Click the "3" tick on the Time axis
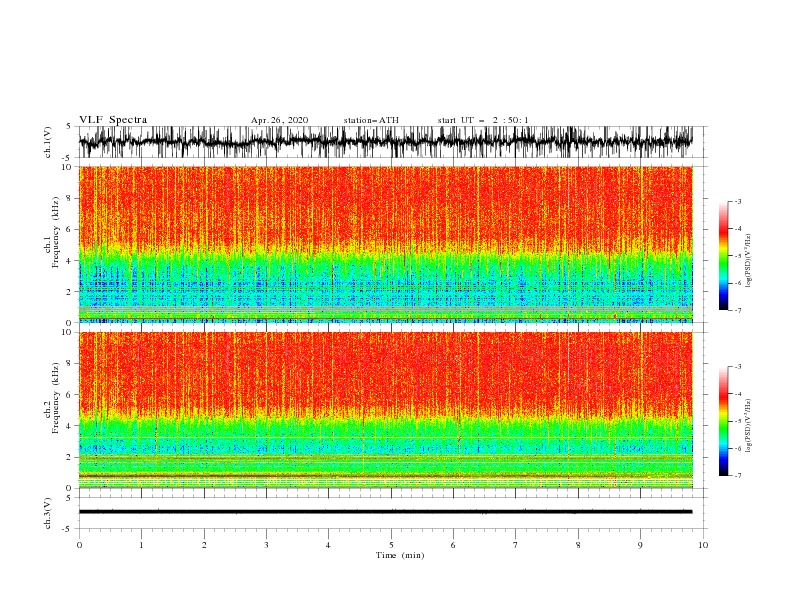The height and width of the screenshot is (612, 792). (266, 546)
